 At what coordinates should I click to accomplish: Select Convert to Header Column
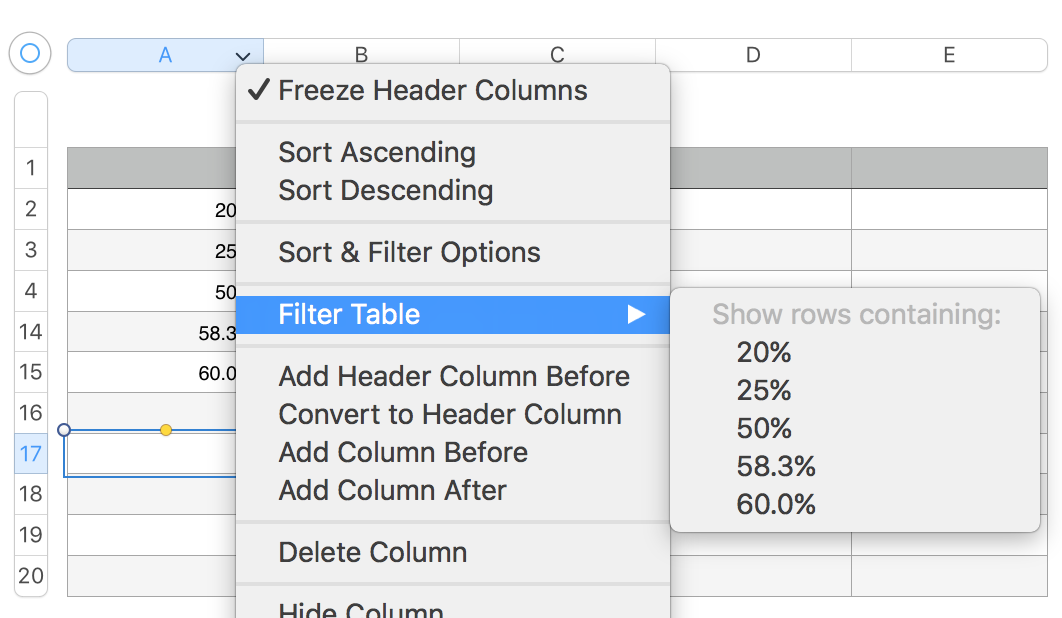pos(450,415)
